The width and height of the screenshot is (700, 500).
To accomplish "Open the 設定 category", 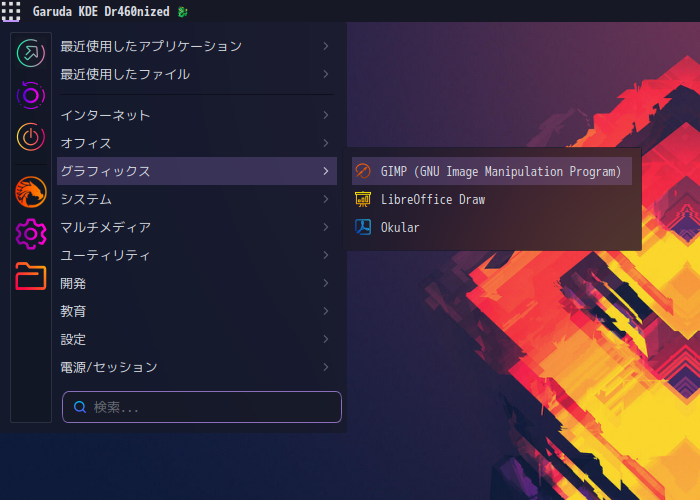I will coord(197,339).
